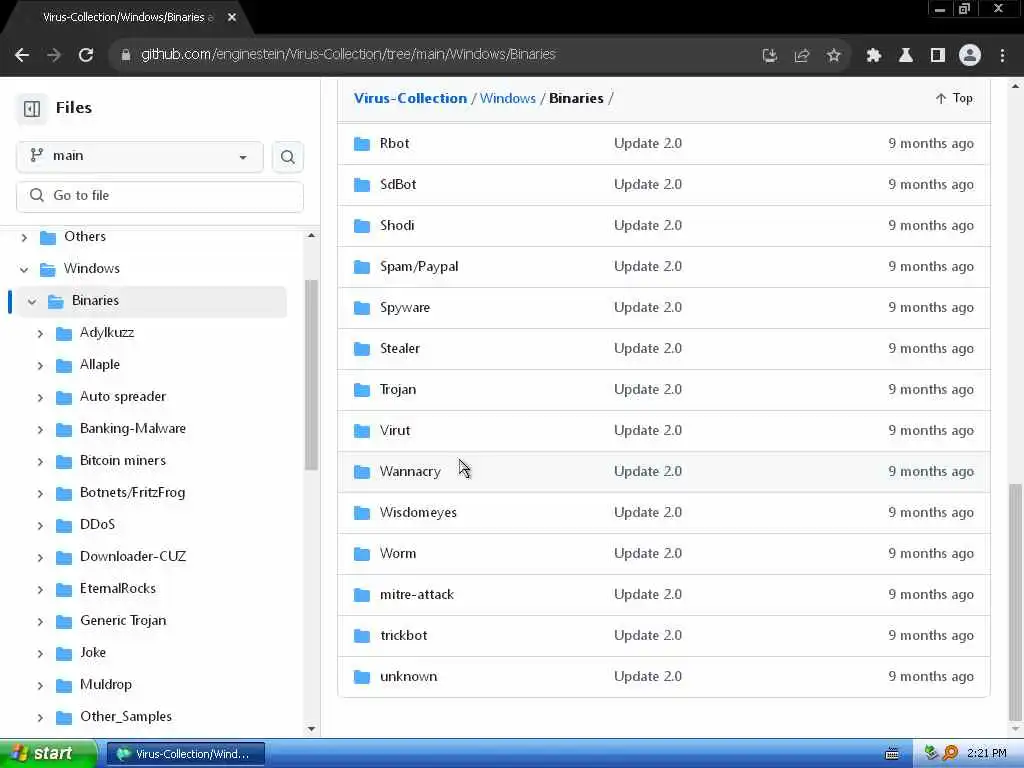Open the Worm folder
Screen dimensions: 1024x768
[398, 553]
